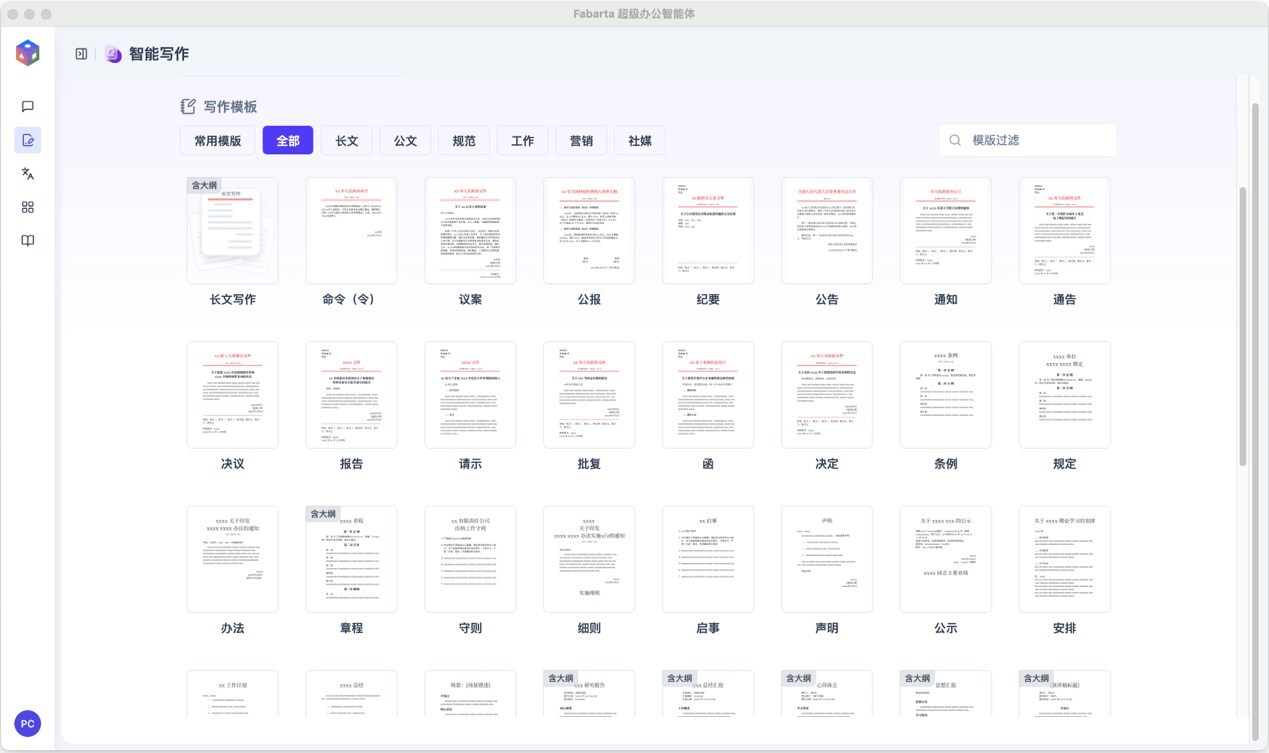Select the 请示 template thumbnail
The width and height of the screenshot is (1269, 753).
[x=470, y=395]
